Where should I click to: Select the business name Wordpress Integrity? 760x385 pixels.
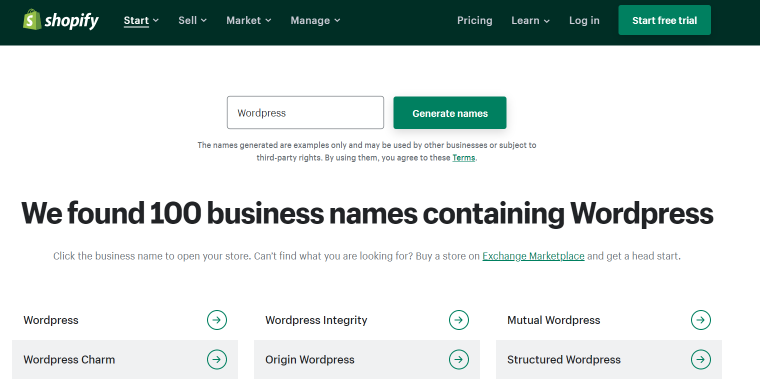(x=316, y=321)
